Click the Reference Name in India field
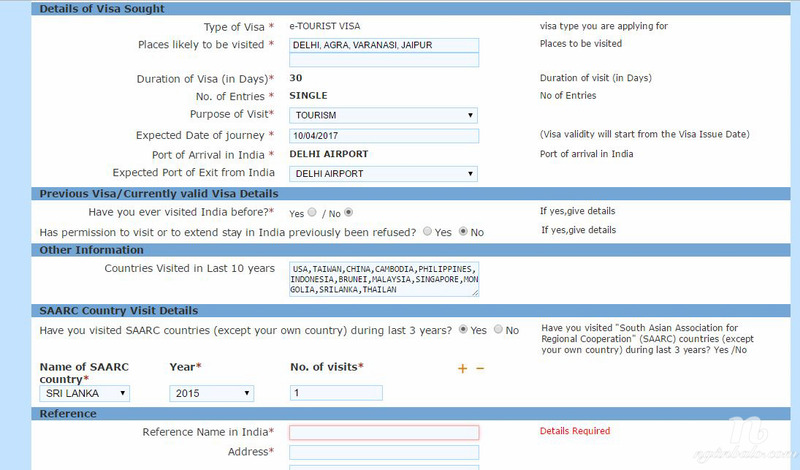 click(384, 433)
